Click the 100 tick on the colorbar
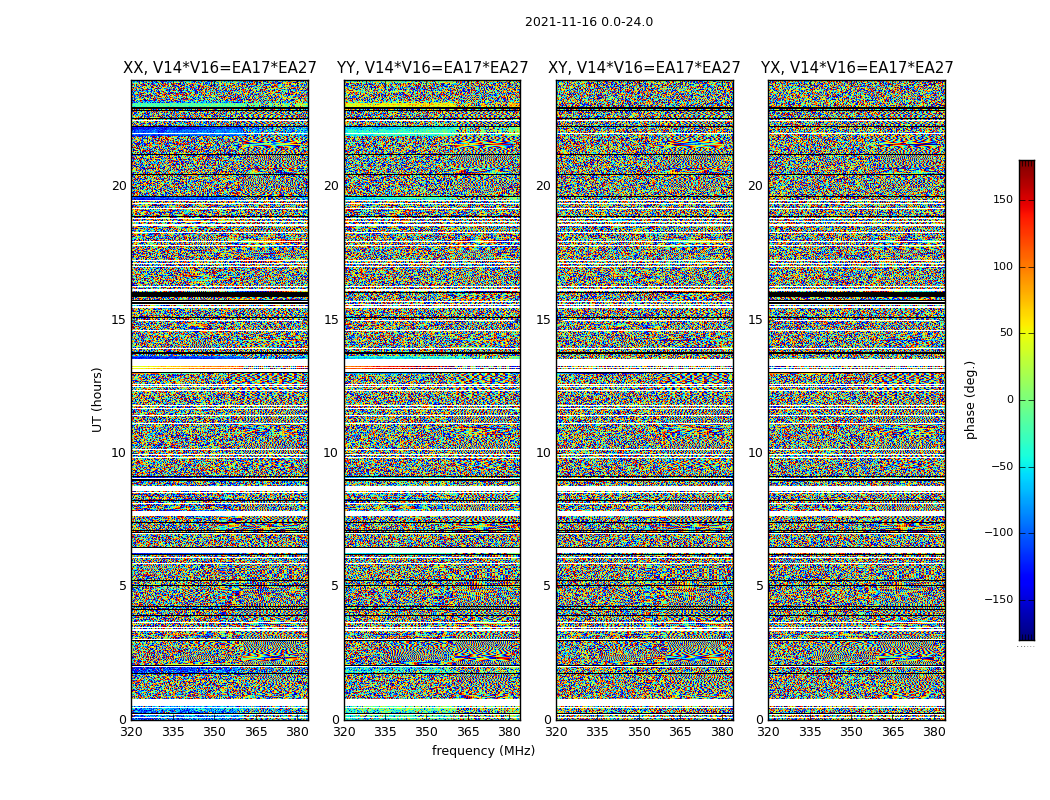Image resolution: width=1050 pixels, height=800 pixels. click(x=1003, y=266)
